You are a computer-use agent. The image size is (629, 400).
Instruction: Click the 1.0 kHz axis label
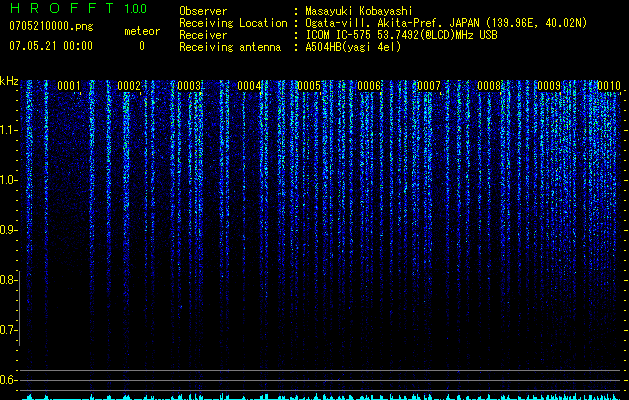(8, 180)
